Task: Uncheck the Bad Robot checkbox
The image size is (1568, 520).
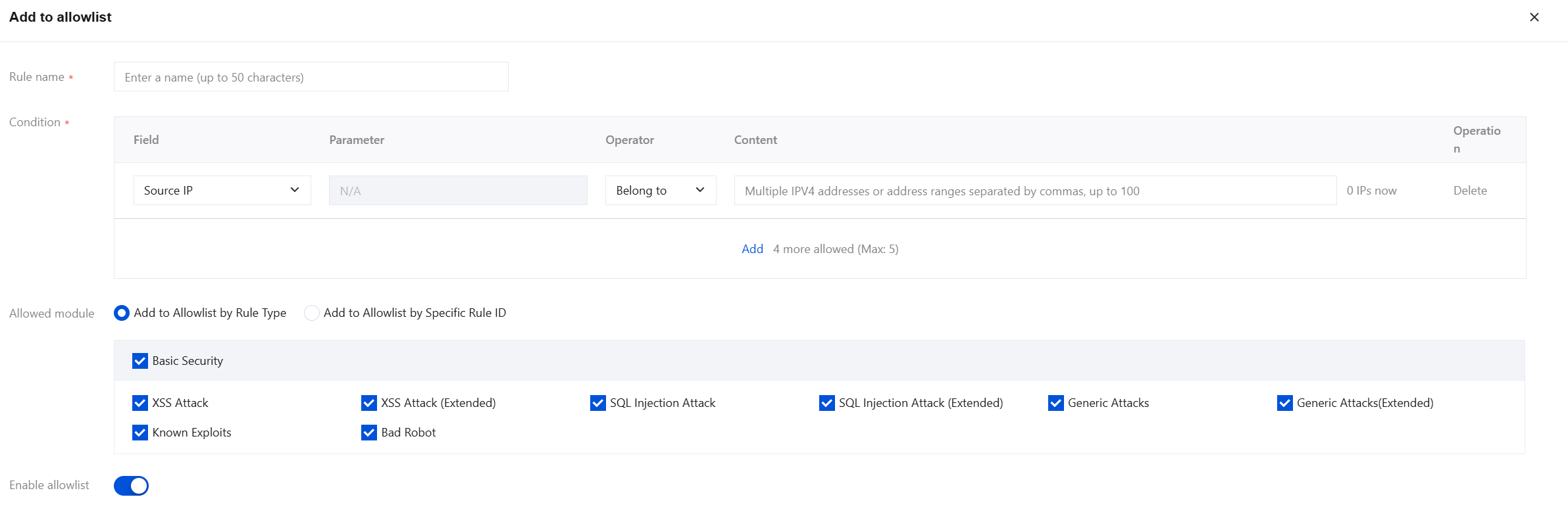Action: (369, 433)
